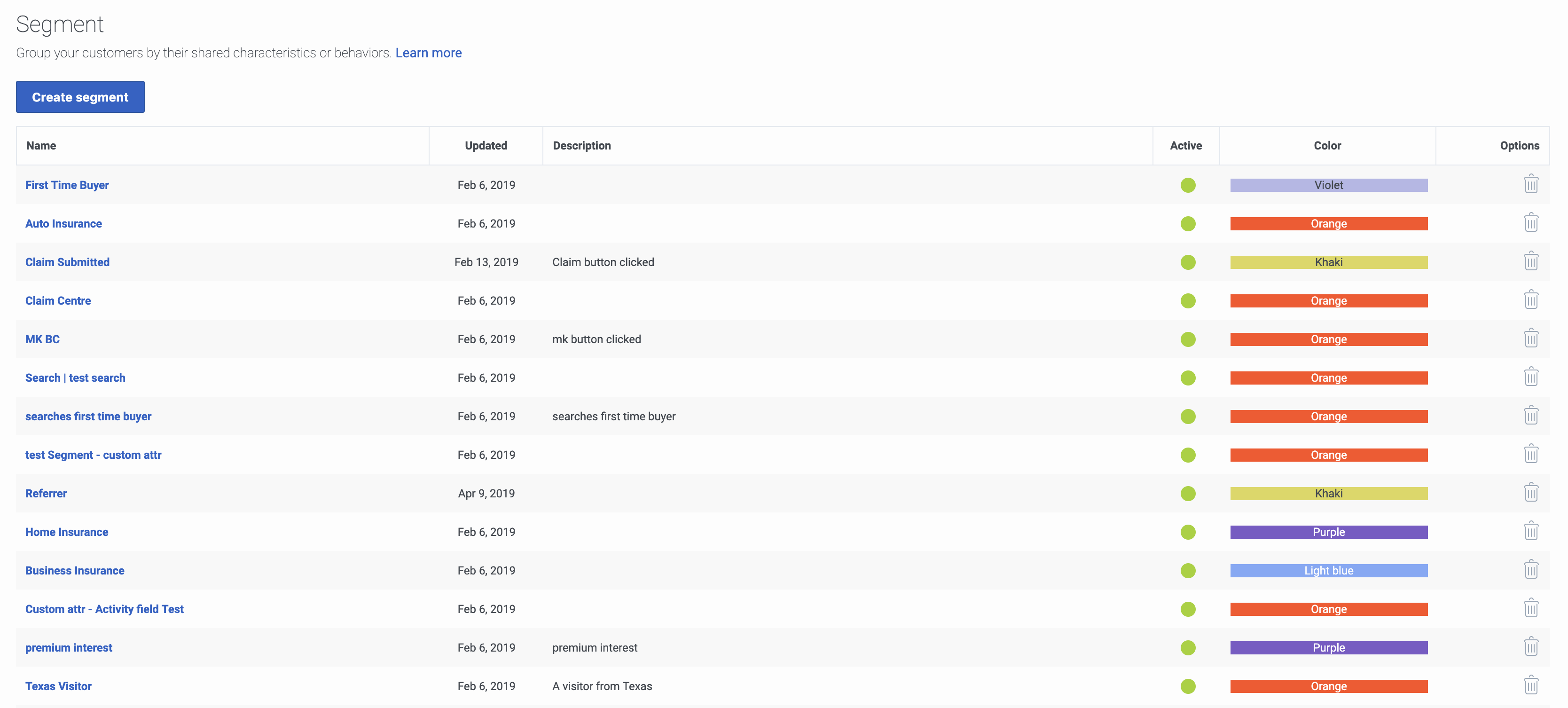Sort table by Name column header
This screenshot has height=708, width=1568.
41,145
